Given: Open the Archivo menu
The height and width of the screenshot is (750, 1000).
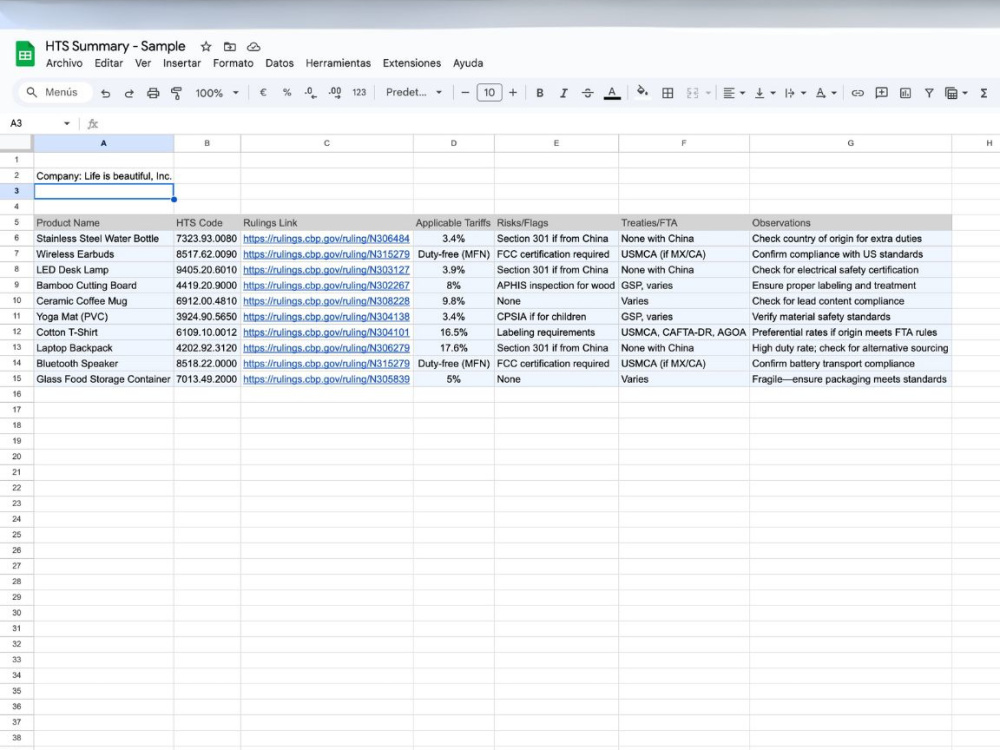Looking at the screenshot, I should point(64,63).
